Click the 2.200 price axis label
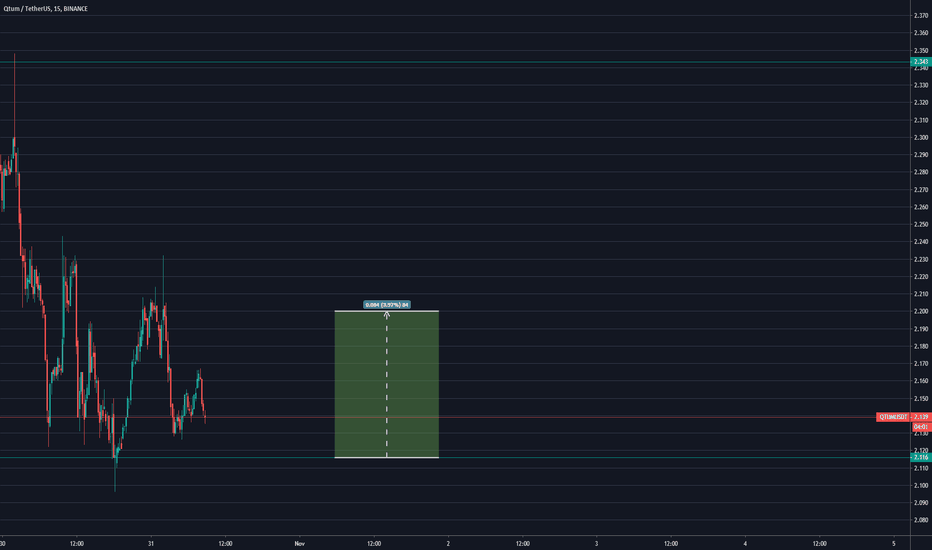Image resolution: width=932 pixels, height=550 pixels. coord(921,311)
